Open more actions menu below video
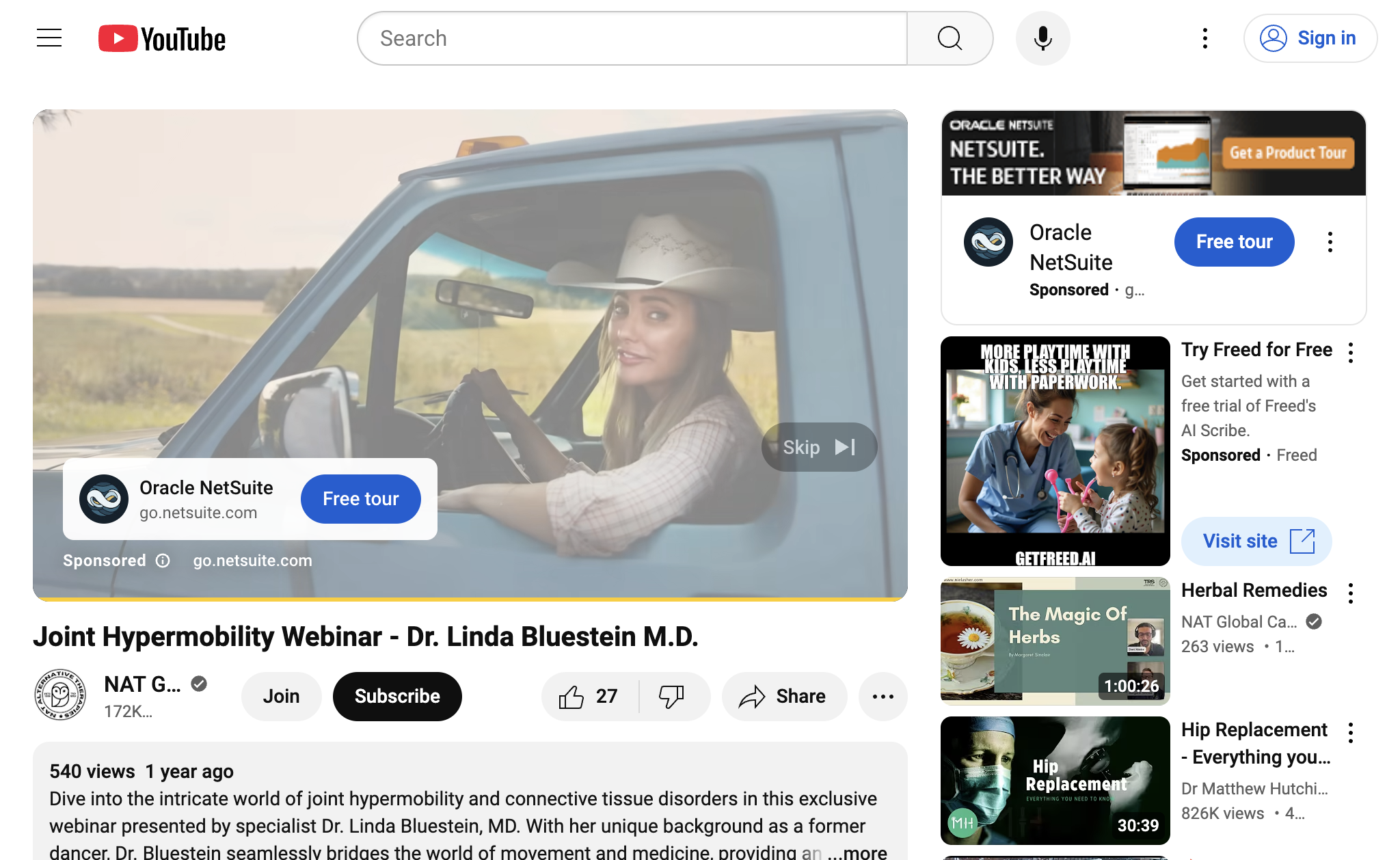 click(883, 696)
